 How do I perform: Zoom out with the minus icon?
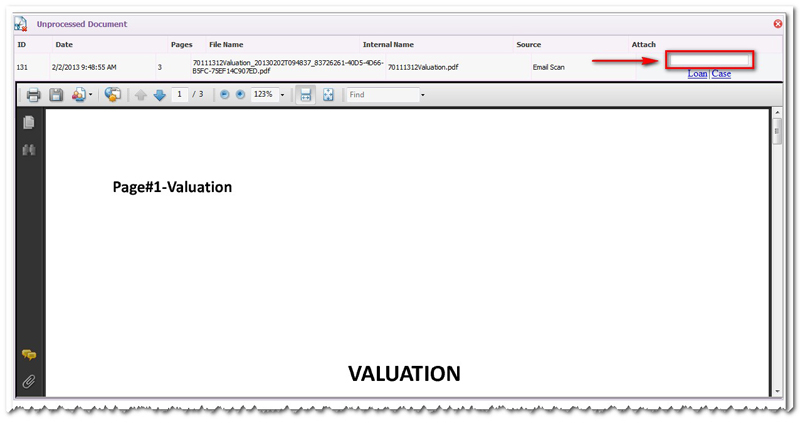tap(224, 94)
